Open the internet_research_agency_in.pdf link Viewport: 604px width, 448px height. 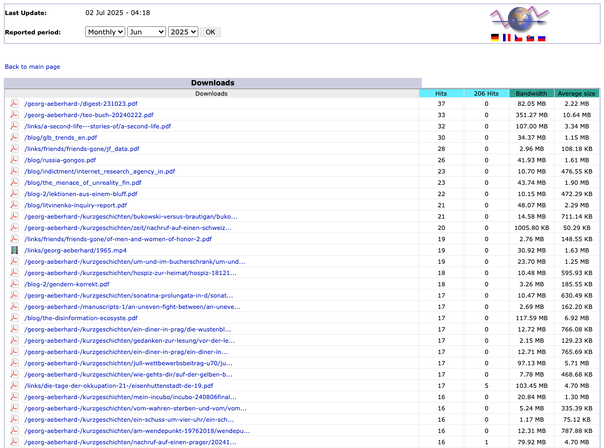(x=100, y=171)
